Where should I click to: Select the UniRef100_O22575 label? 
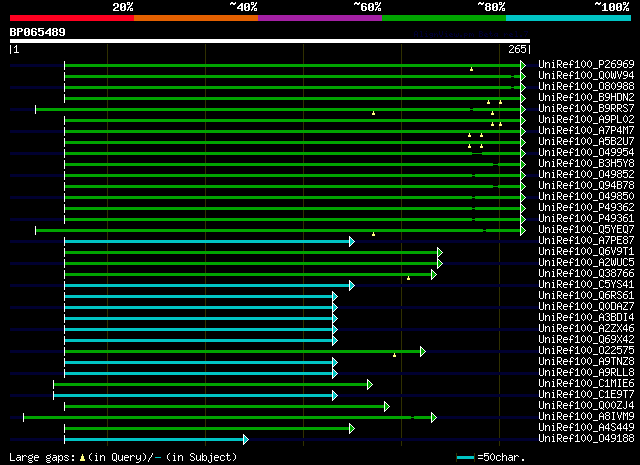[x=586, y=351]
